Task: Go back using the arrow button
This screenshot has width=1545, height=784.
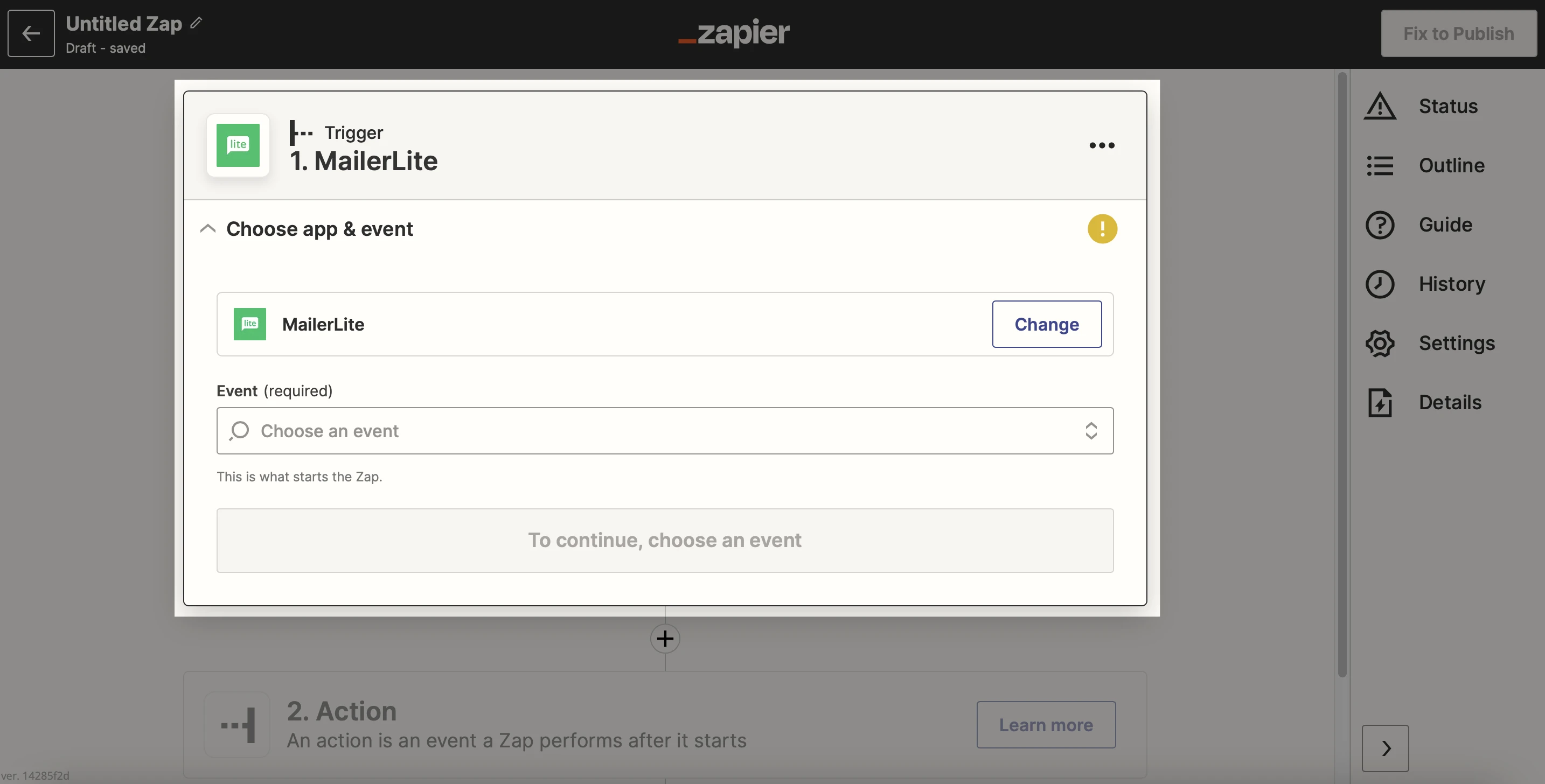Action: click(31, 33)
